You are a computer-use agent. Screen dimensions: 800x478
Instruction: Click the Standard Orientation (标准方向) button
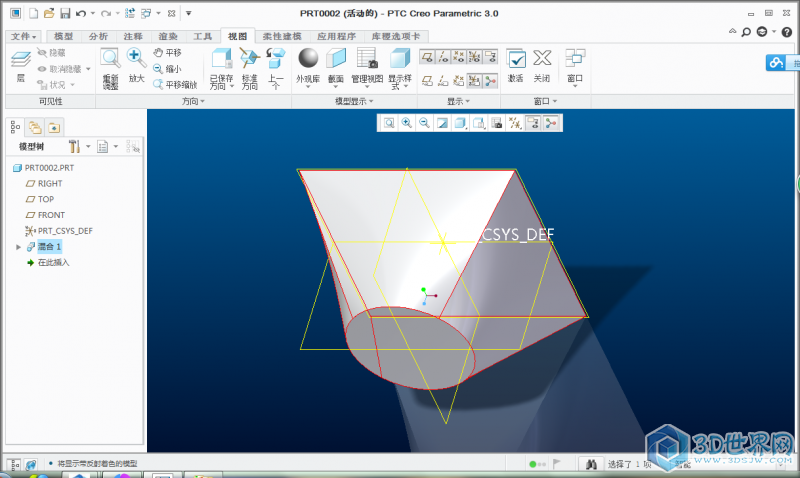point(249,69)
